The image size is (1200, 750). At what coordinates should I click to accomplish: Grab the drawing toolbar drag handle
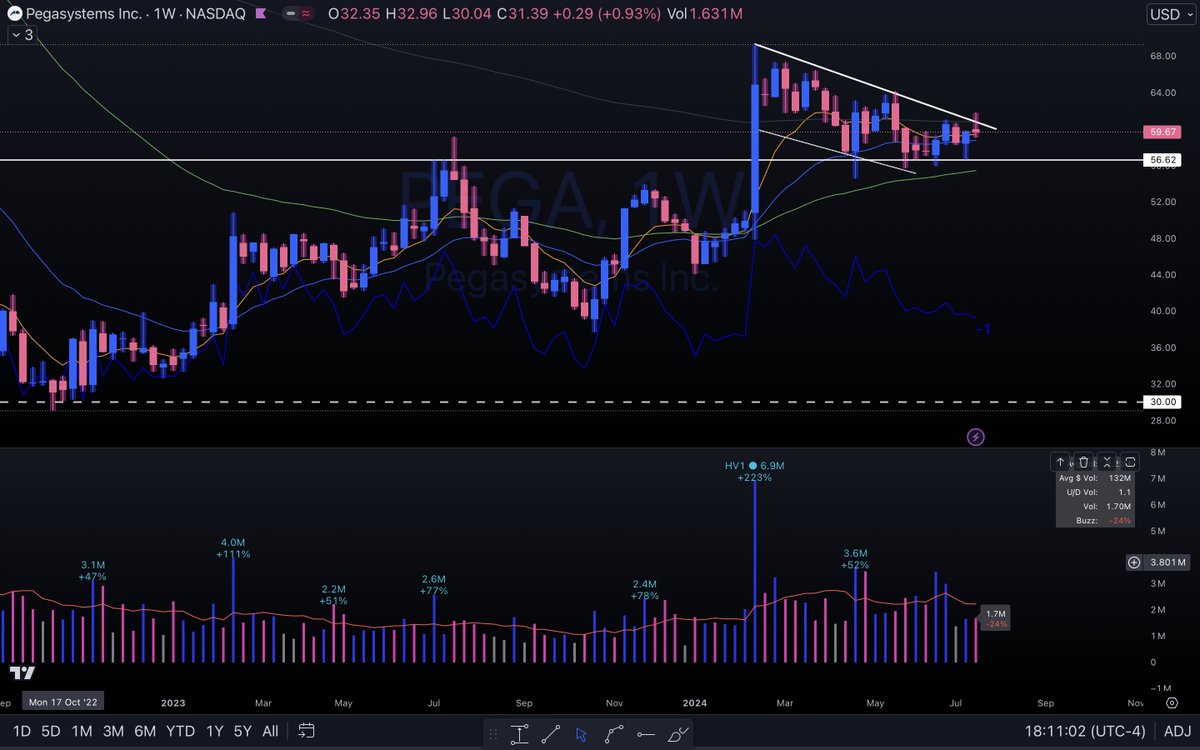[495, 734]
